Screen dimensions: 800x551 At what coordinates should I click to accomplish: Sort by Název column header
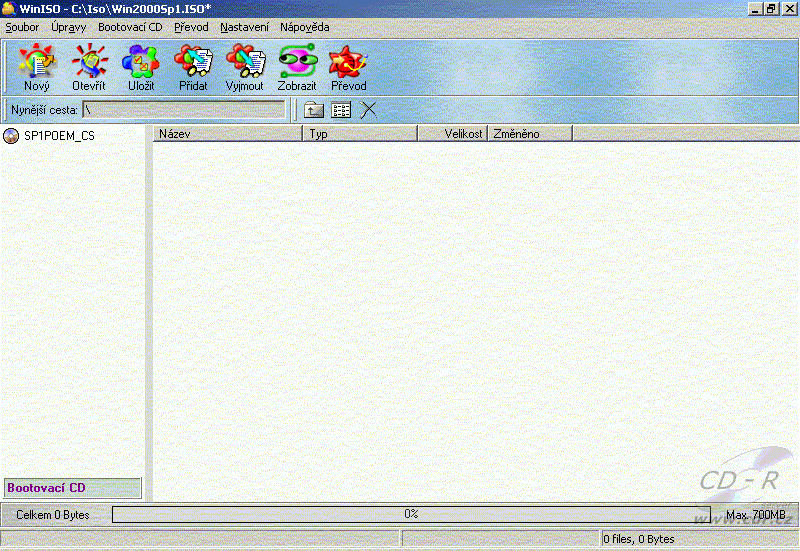228,134
